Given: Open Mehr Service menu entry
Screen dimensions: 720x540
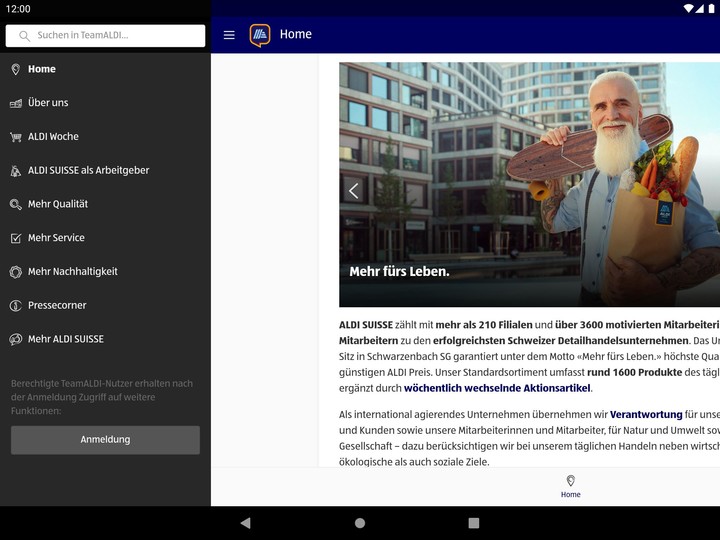Looking at the screenshot, I should tap(56, 238).
